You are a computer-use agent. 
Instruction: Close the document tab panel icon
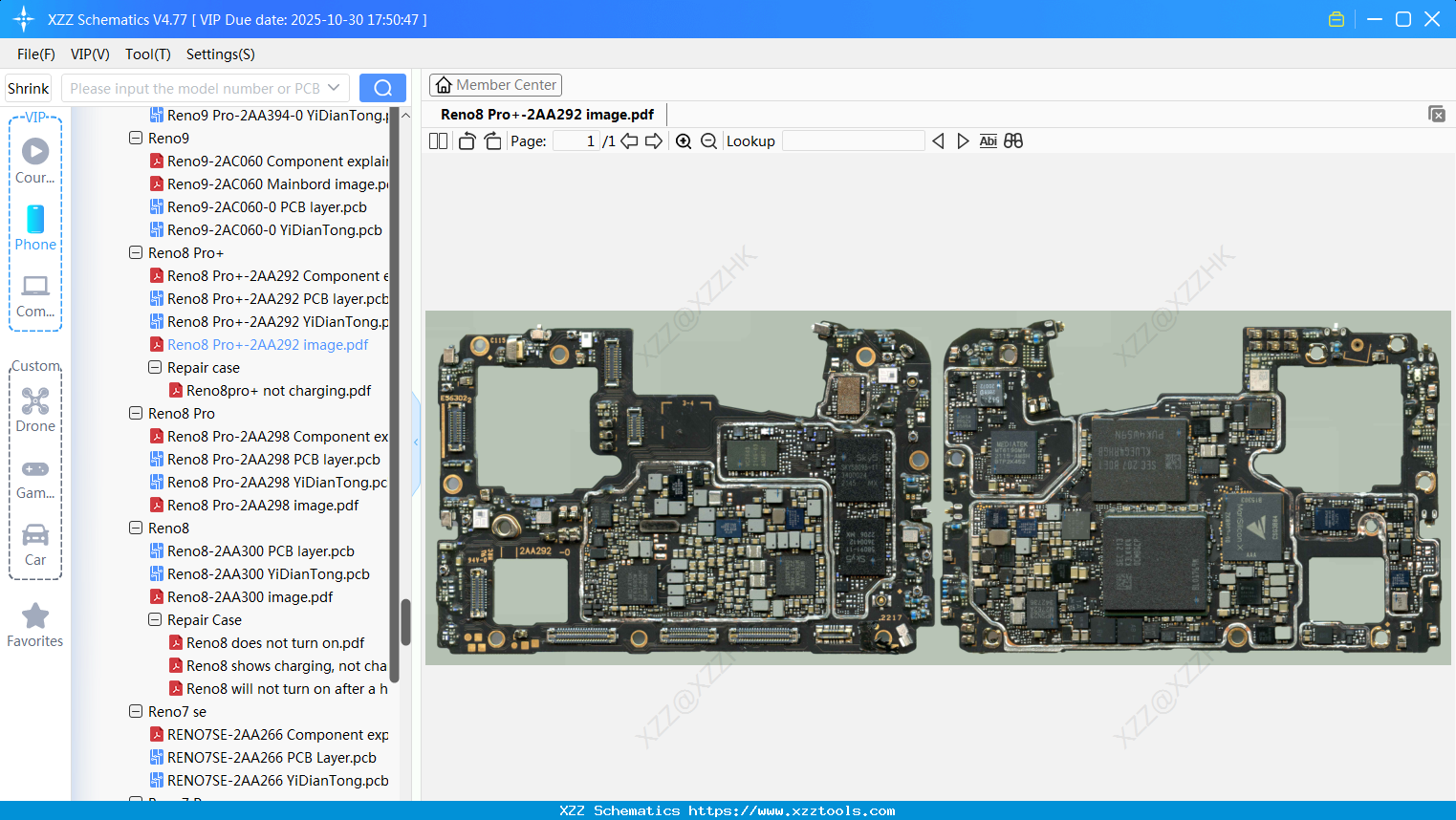[1437, 114]
